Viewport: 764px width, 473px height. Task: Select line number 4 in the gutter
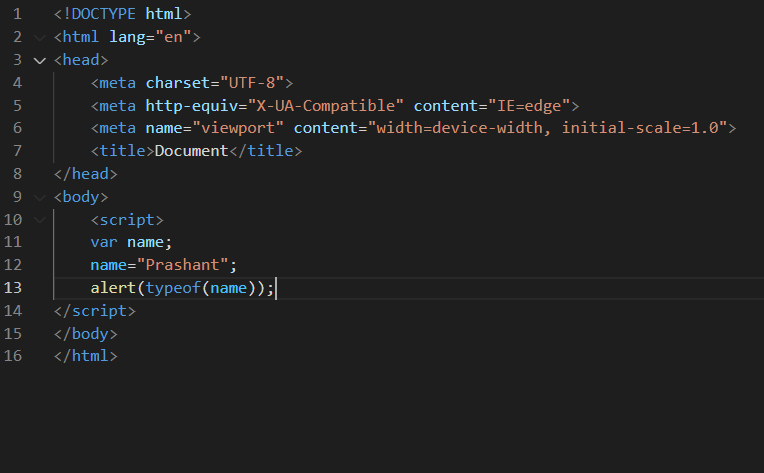(x=17, y=83)
